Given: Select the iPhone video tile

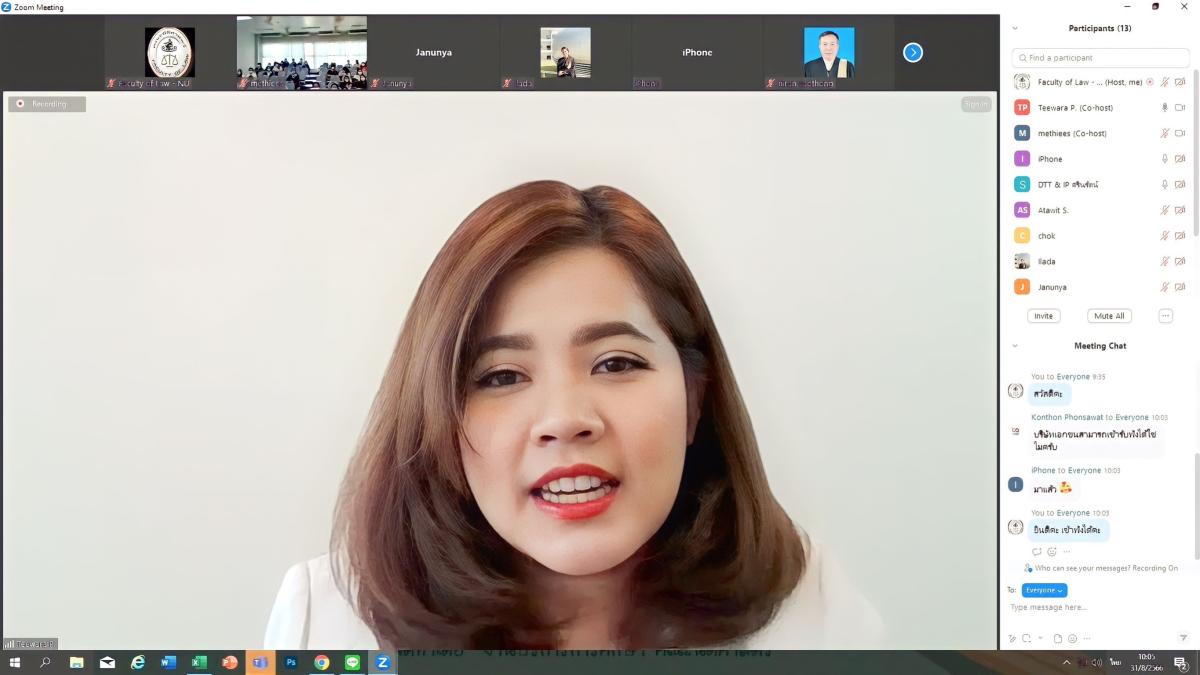Looking at the screenshot, I should coord(698,52).
